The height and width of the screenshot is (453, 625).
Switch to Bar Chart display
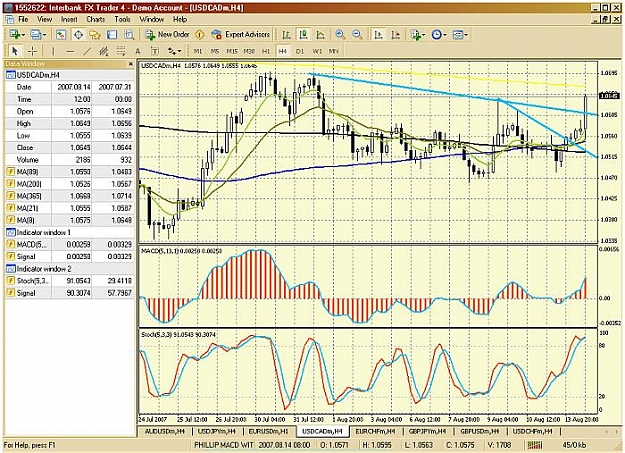tap(286, 35)
